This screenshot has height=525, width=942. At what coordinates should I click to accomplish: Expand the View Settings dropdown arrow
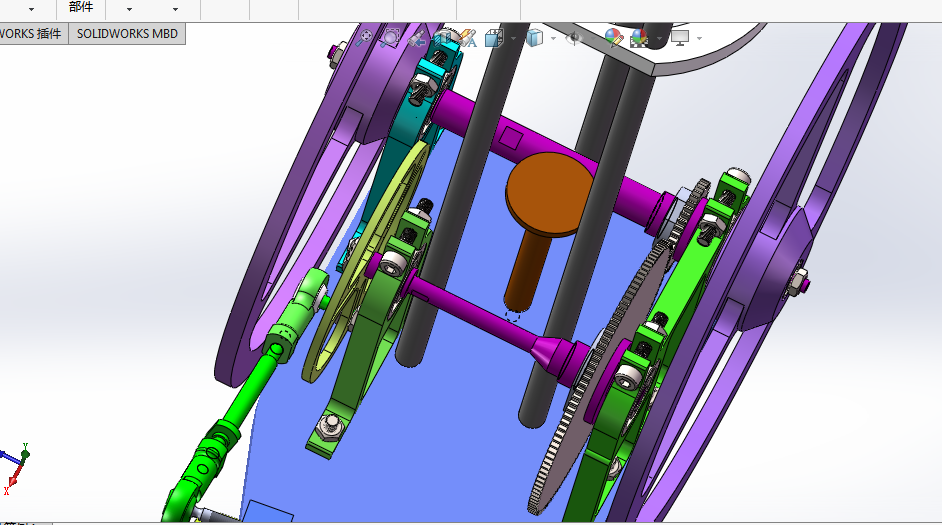pyautogui.click(x=699, y=38)
